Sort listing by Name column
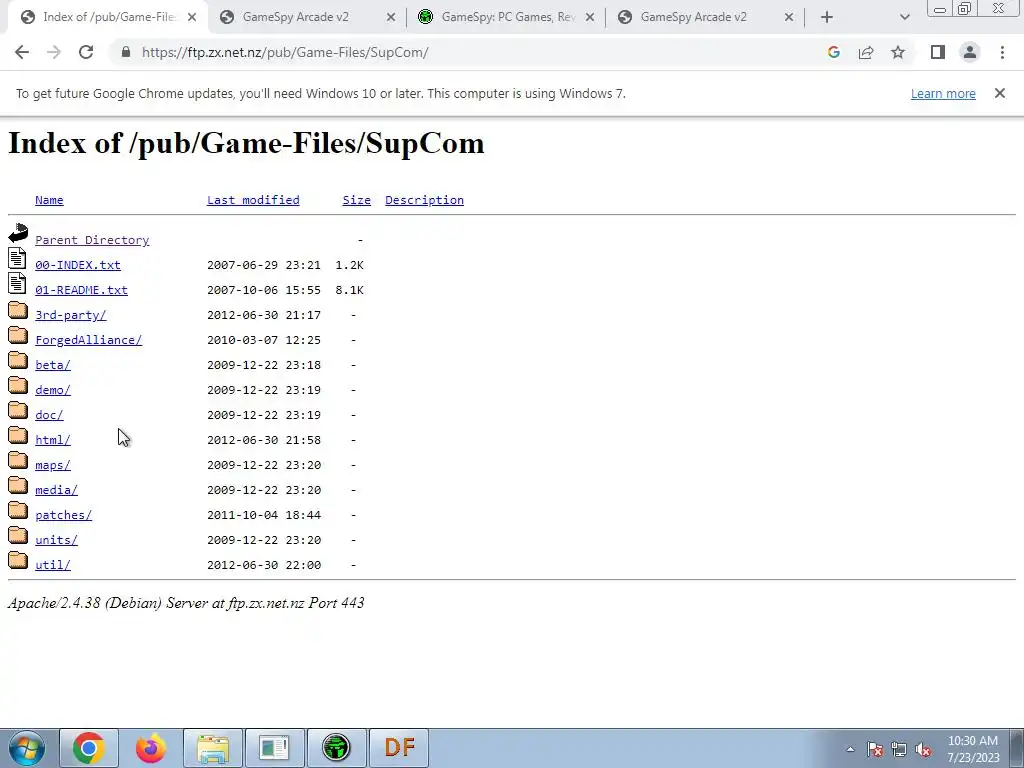Image resolution: width=1024 pixels, height=768 pixels. 49,200
